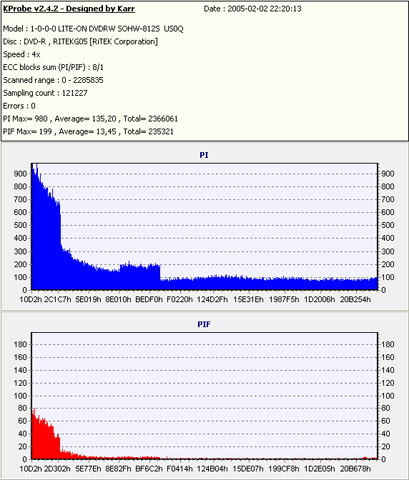The height and width of the screenshot is (480, 409).
Task: Click the 500 label on PI right axis
Action: coord(388,225)
